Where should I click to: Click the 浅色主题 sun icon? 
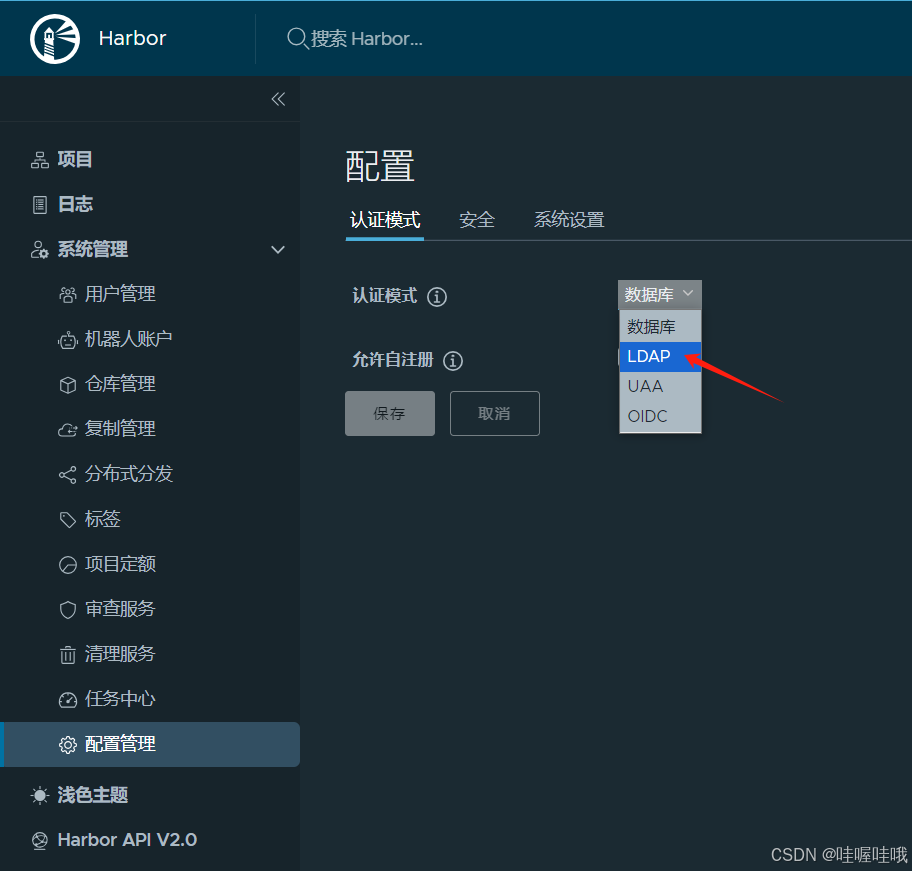(x=40, y=795)
